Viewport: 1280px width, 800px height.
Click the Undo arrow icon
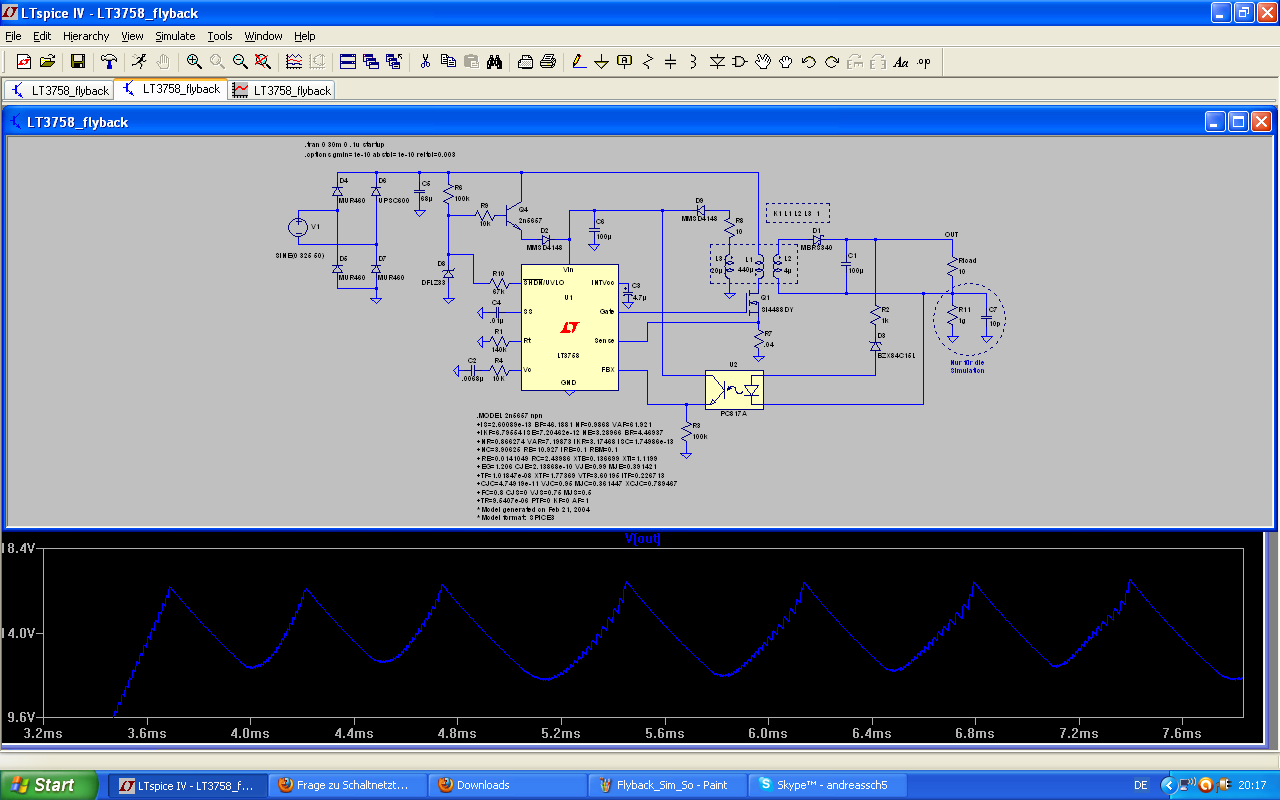point(809,62)
